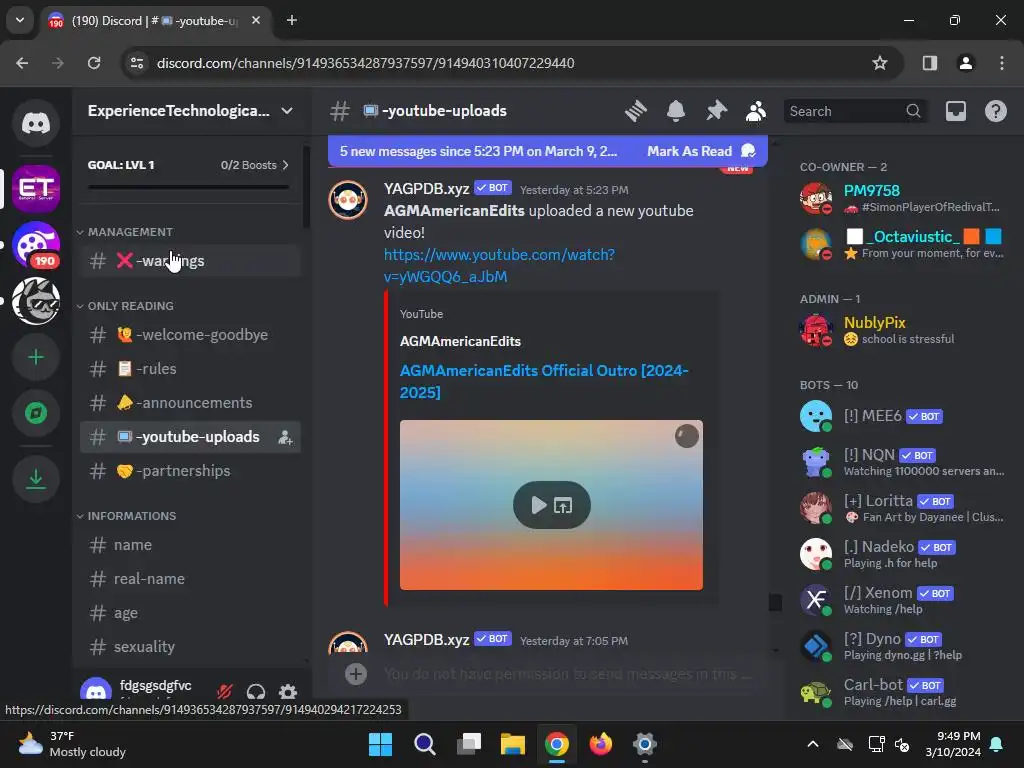Open the -warnings channel
This screenshot has width=1024, height=768.
point(190,261)
